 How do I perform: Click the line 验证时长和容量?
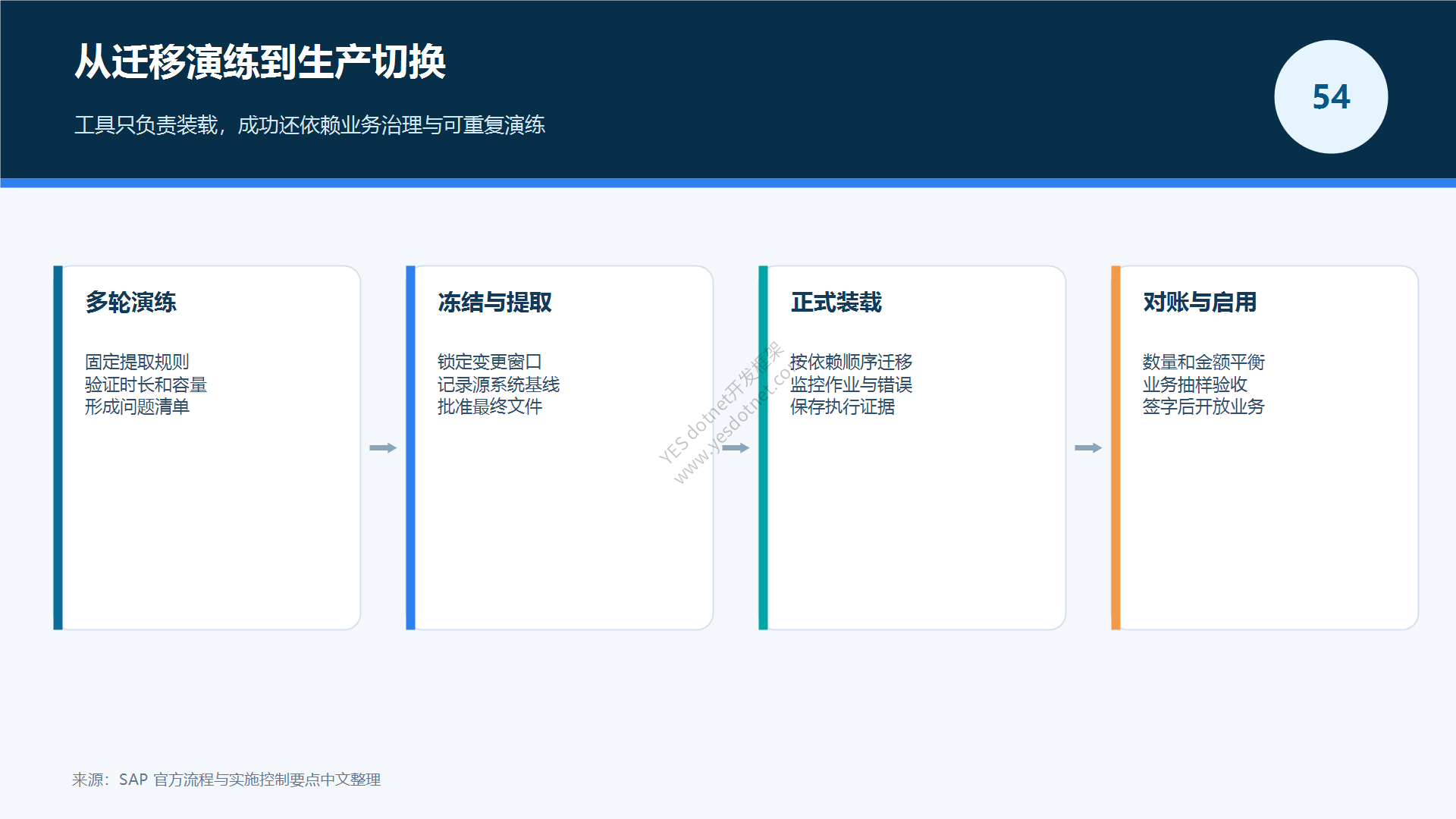coord(146,384)
